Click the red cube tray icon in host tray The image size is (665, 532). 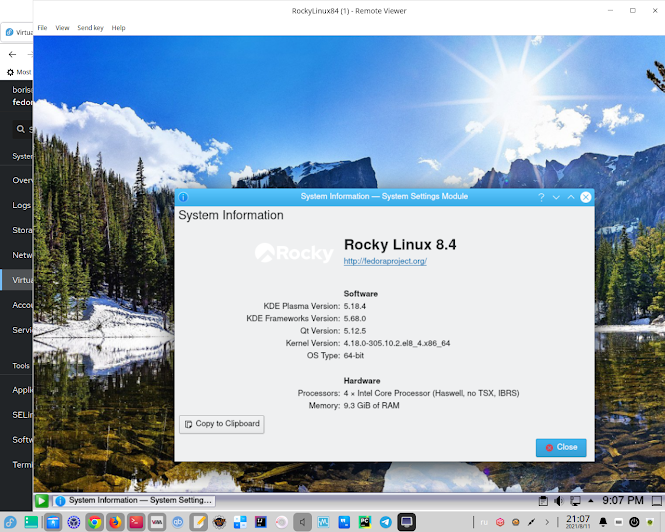[500, 522]
